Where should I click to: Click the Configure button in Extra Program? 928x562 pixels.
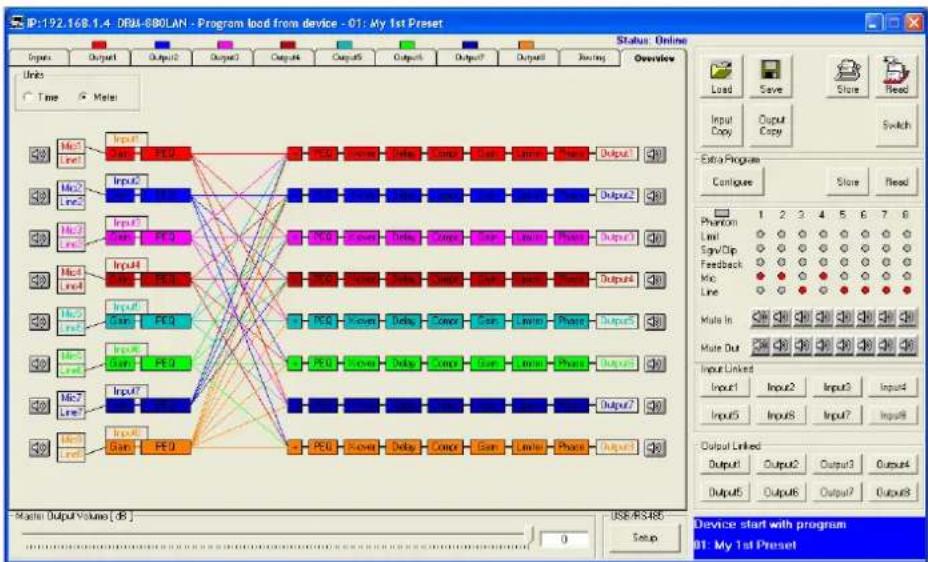[732, 184]
